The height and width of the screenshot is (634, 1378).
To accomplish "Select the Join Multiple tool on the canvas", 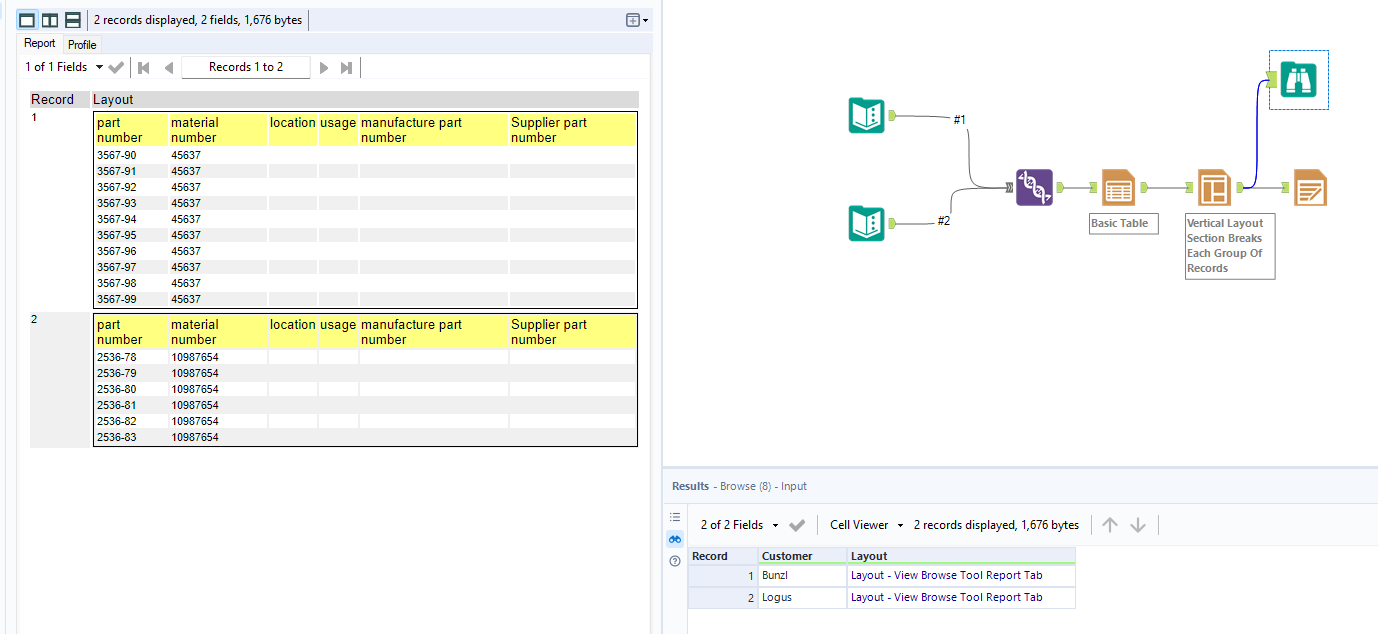I will click(x=1034, y=187).
